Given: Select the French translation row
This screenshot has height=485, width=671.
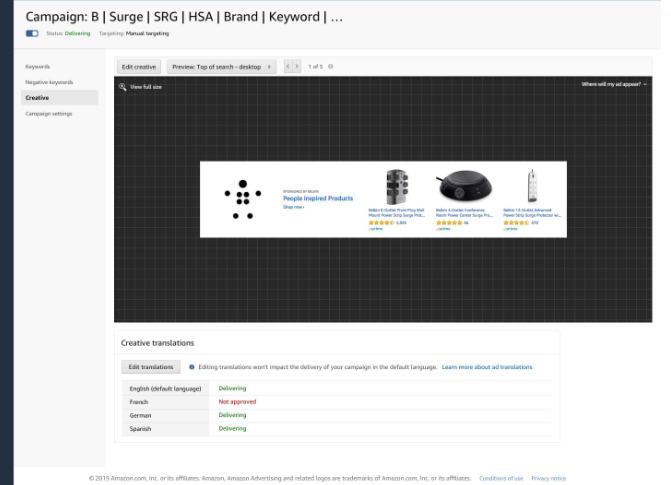Looking at the screenshot, I should [x=337, y=402].
